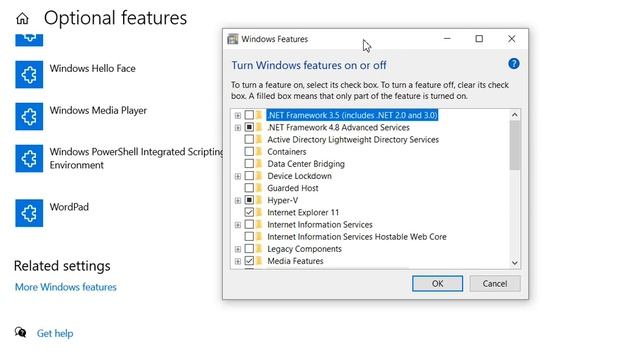Select the Data Center Bridging label

tap(306, 164)
